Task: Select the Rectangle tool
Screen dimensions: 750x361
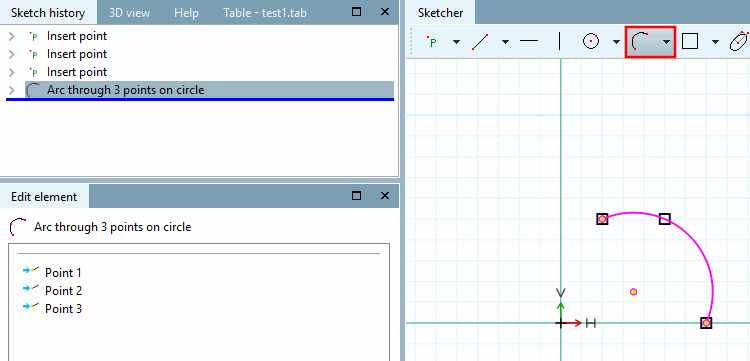Action: 690,42
